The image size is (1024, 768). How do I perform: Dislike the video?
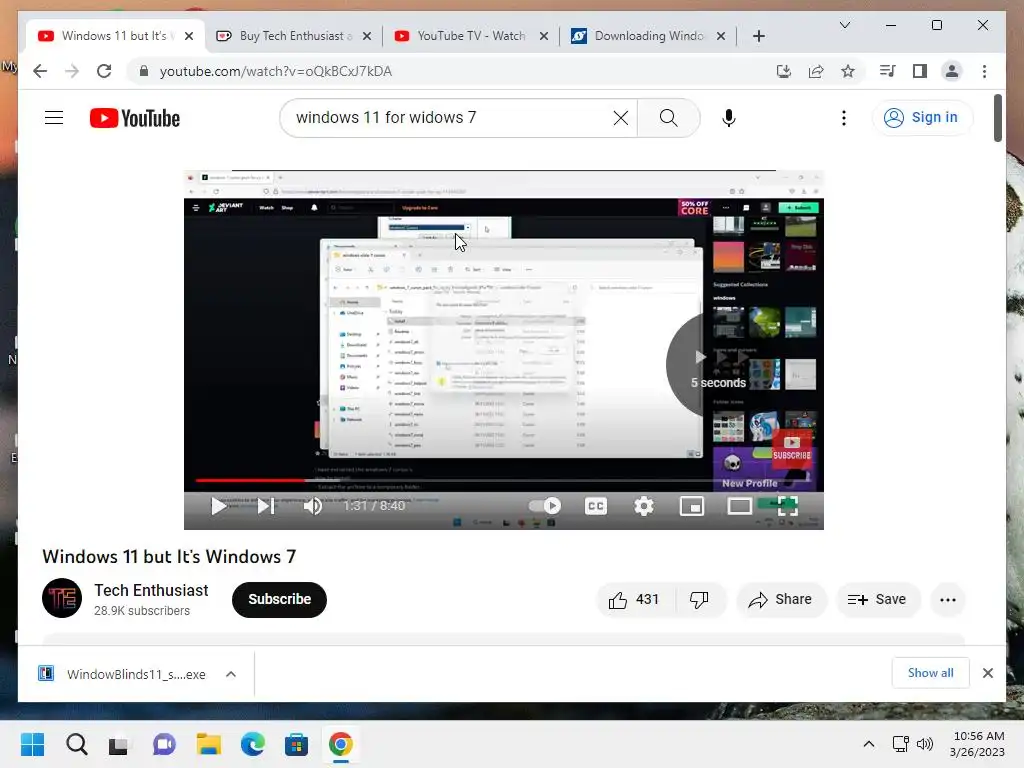tap(700, 600)
